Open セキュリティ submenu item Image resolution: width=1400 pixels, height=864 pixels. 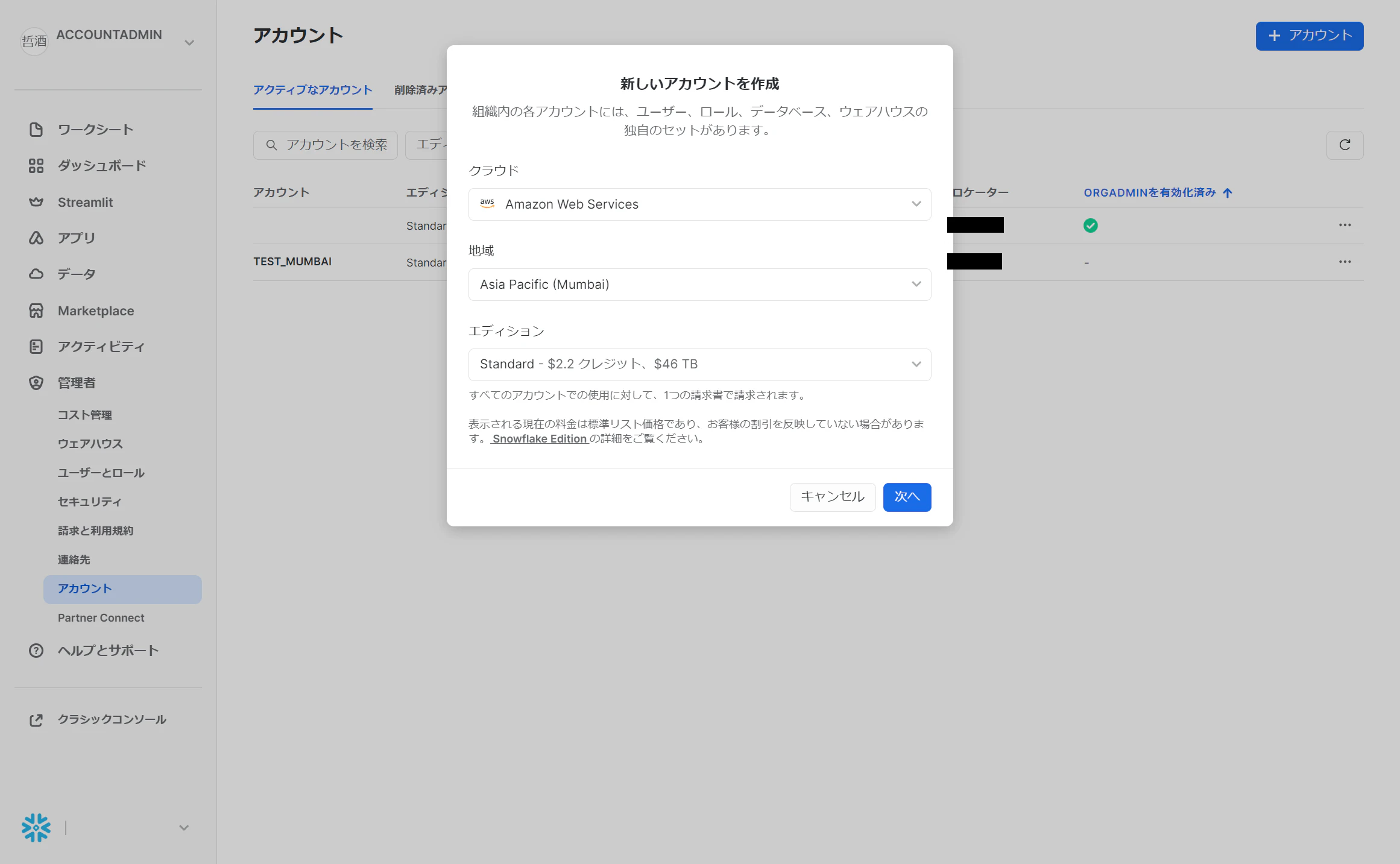[90, 502]
